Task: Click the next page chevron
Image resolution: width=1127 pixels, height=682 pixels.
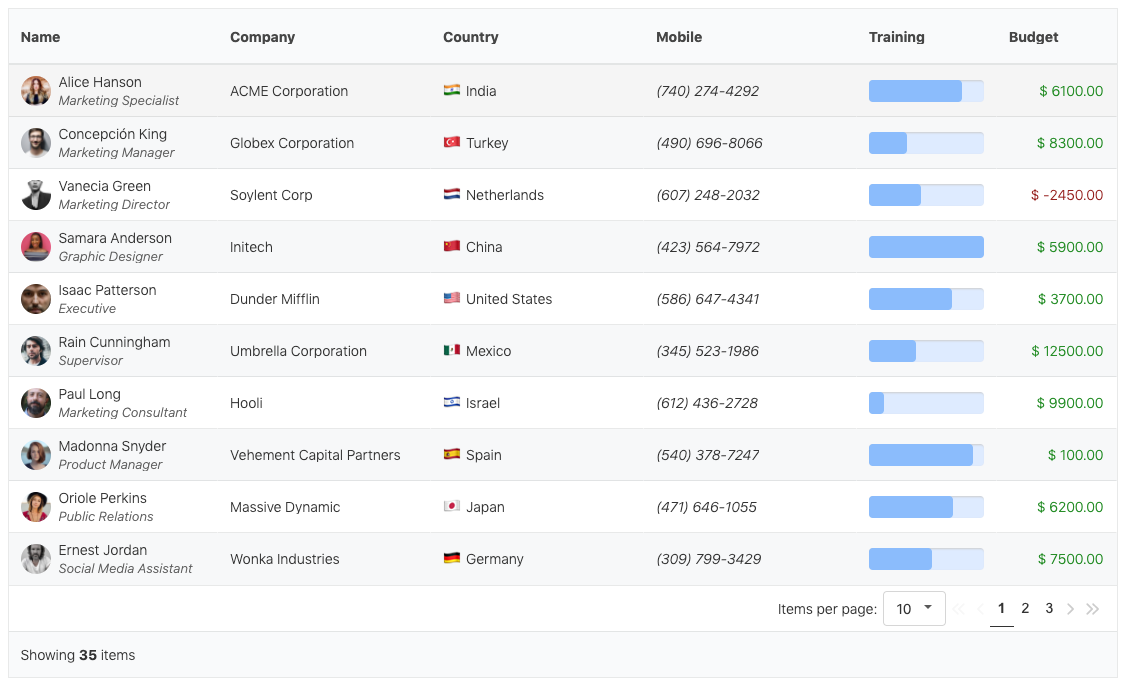Action: pos(1070,607)
